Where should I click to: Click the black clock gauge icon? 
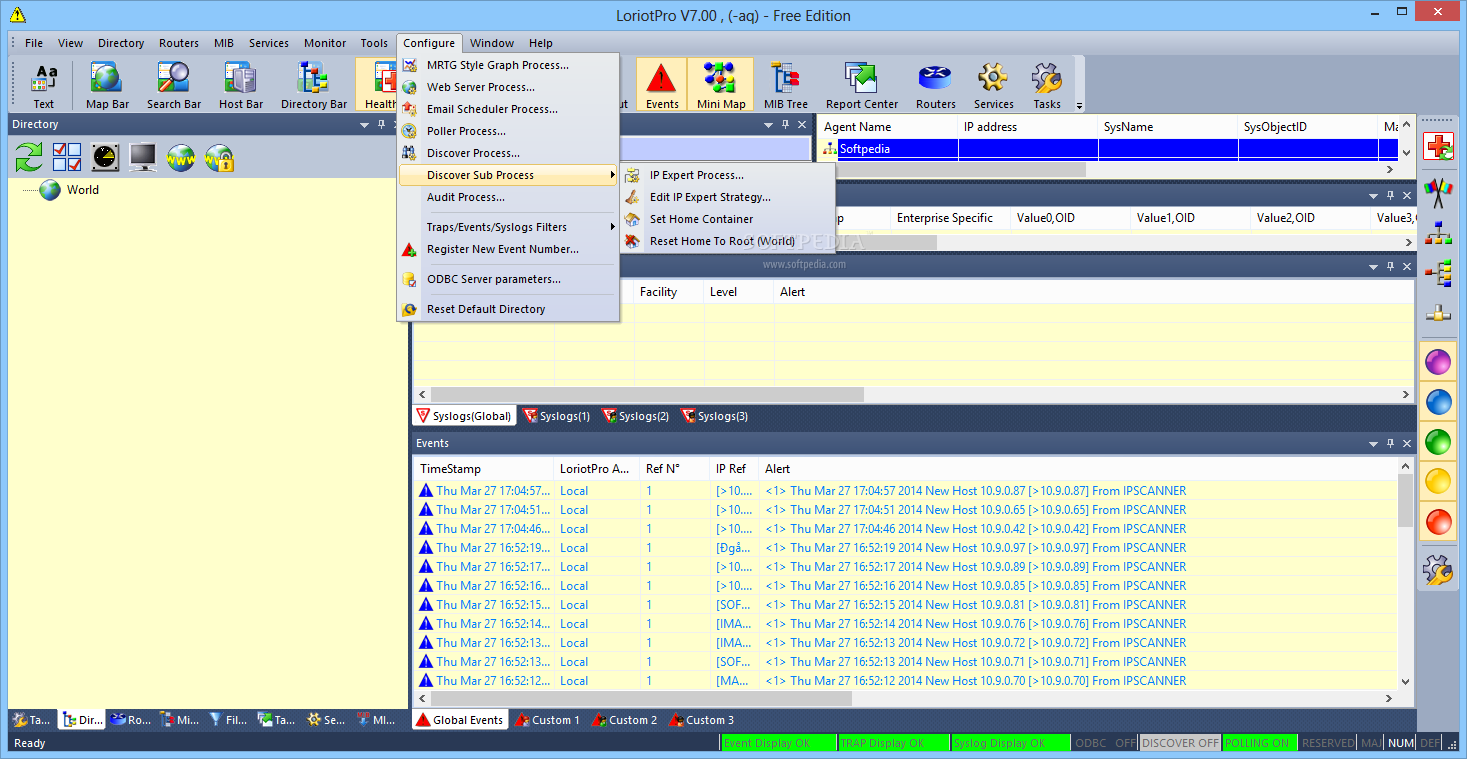pos(105,157)
